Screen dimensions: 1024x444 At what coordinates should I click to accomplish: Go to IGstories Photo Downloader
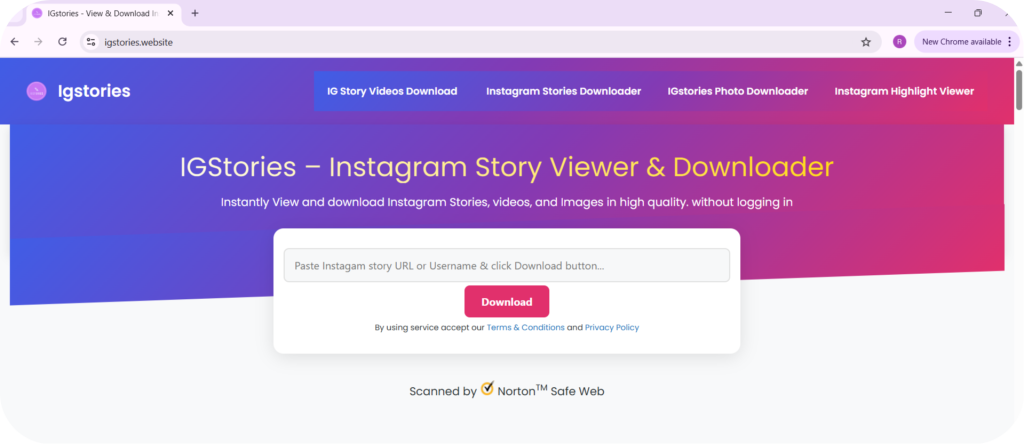(737, 91)
